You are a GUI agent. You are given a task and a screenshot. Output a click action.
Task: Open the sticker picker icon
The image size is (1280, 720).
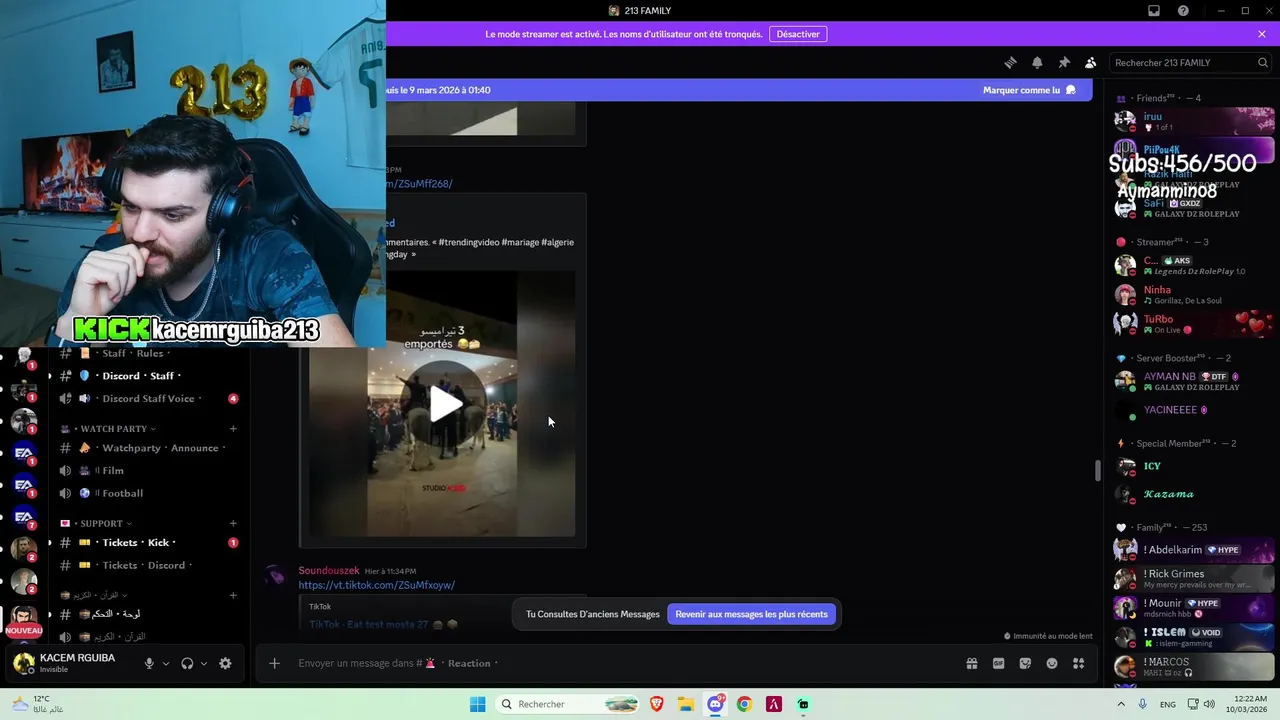point(1025,663)
